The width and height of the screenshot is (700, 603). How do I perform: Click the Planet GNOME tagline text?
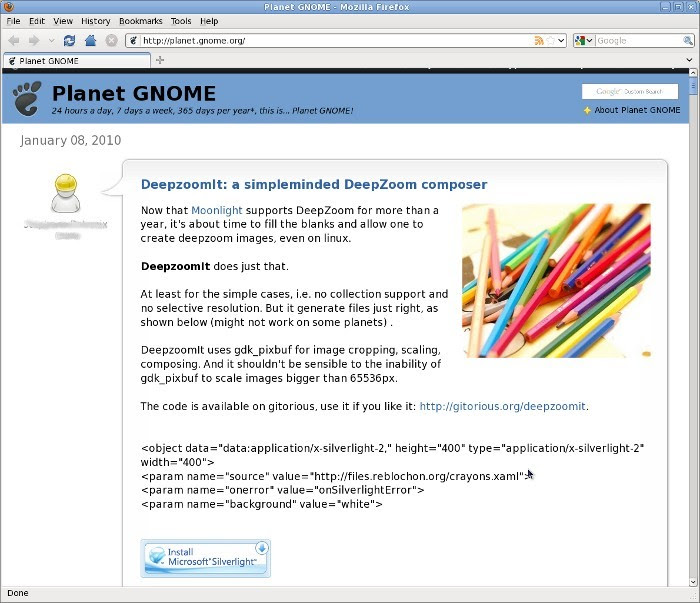click(x=202, y=110)
